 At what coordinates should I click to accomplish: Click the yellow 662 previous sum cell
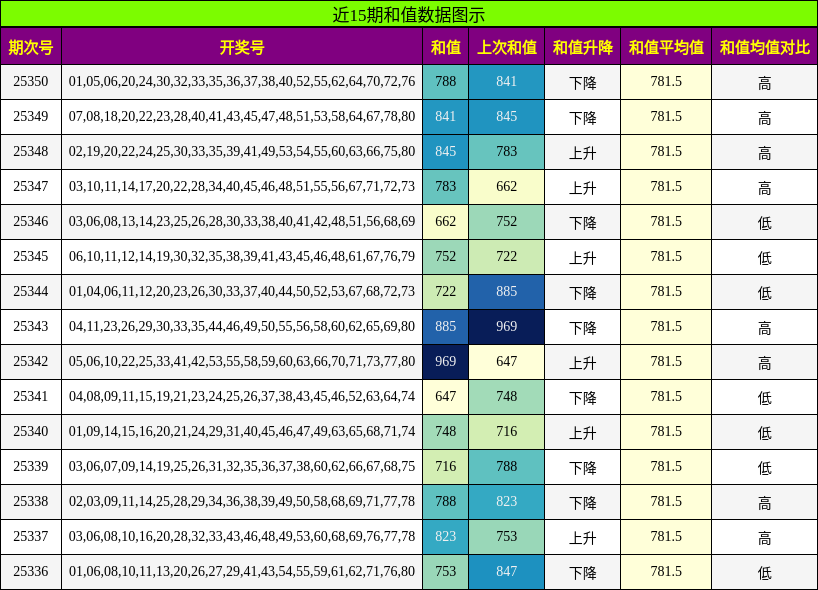click(506, 187)
